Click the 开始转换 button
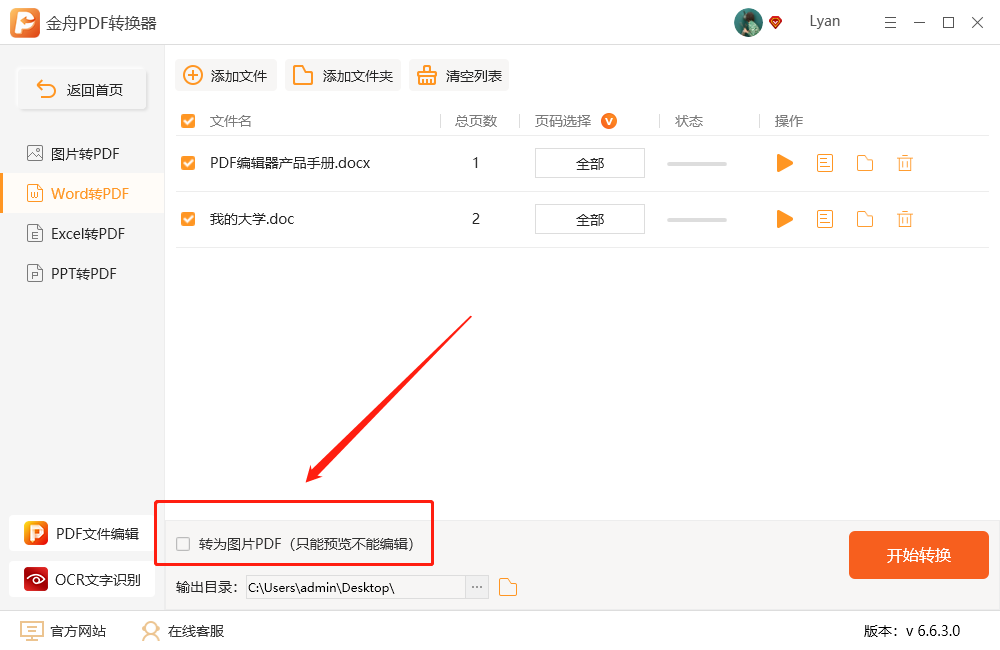The height and width of the screenshot is (650, 1000). (918, 555)
